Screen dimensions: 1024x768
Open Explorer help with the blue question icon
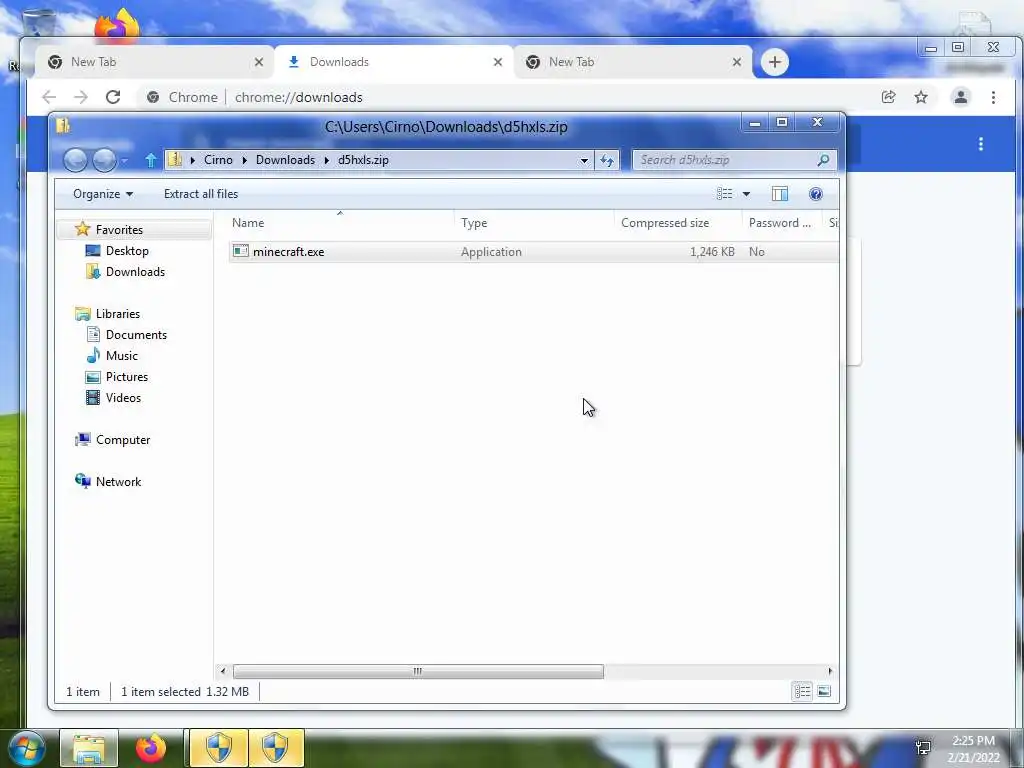[x=816, y=194]
